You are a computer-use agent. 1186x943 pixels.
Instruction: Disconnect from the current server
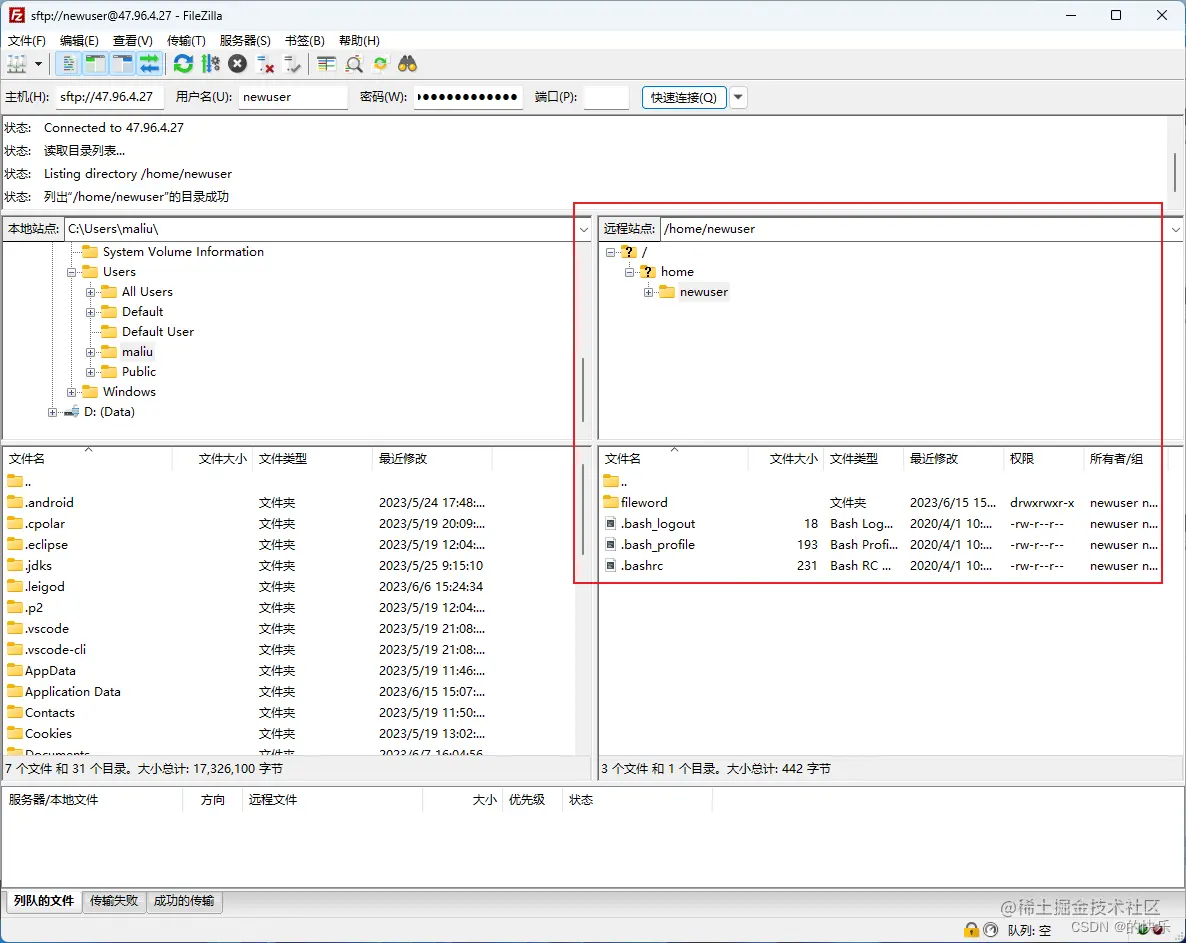265,64
